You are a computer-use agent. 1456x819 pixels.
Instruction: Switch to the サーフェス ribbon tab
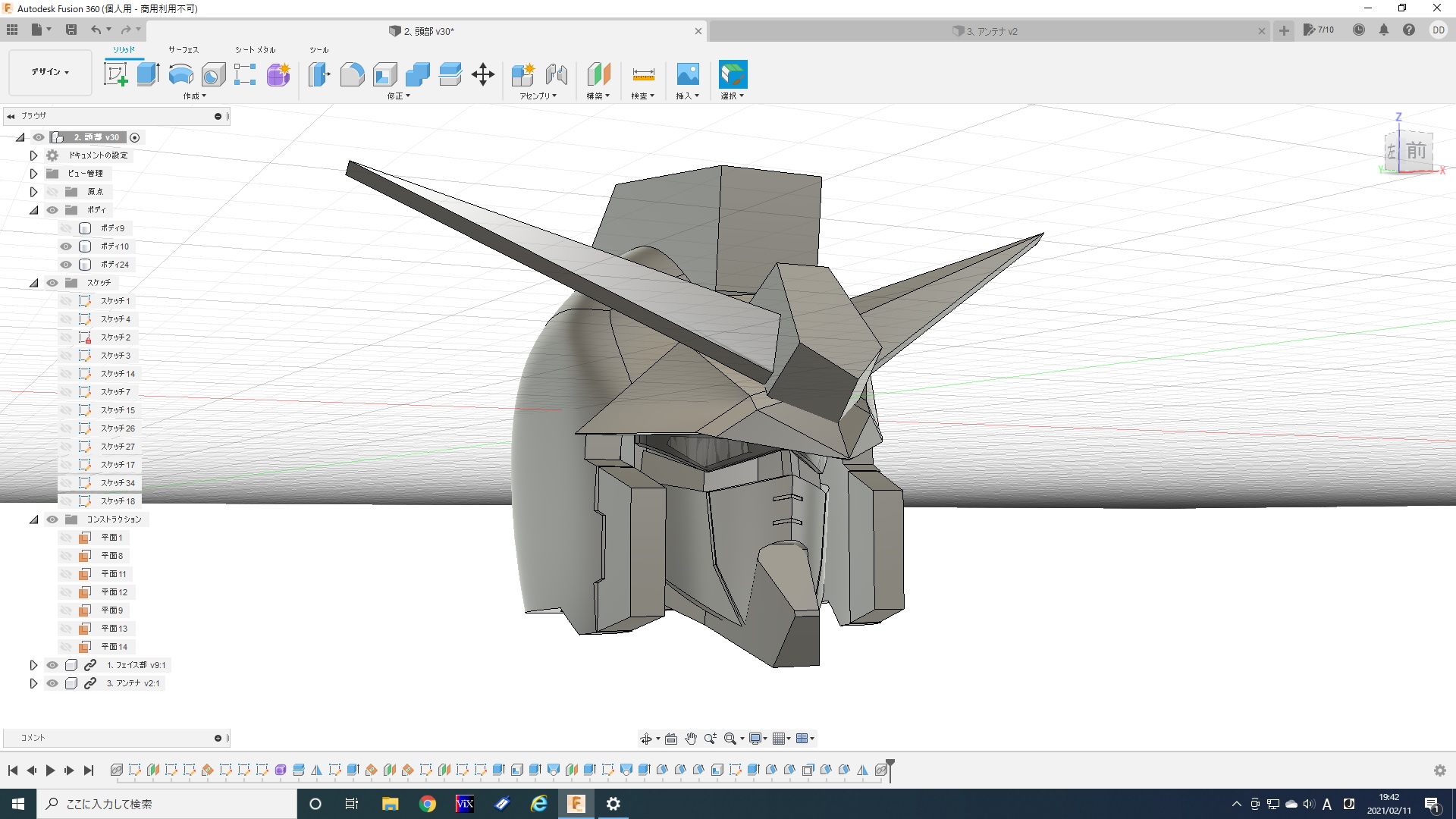tap(184, 50)
